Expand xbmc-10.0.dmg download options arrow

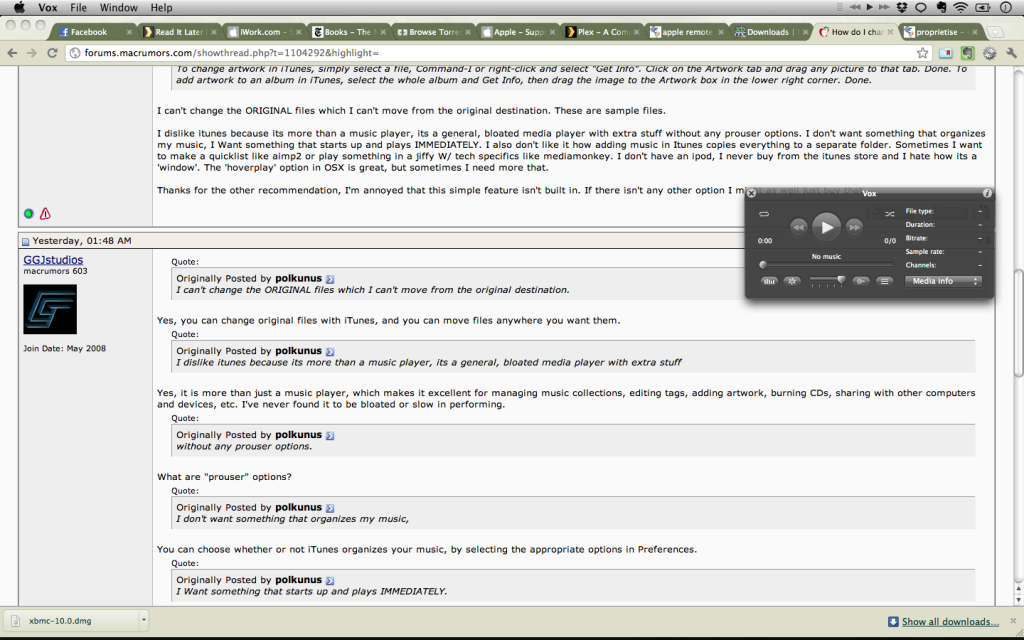[x=144, y=621]
